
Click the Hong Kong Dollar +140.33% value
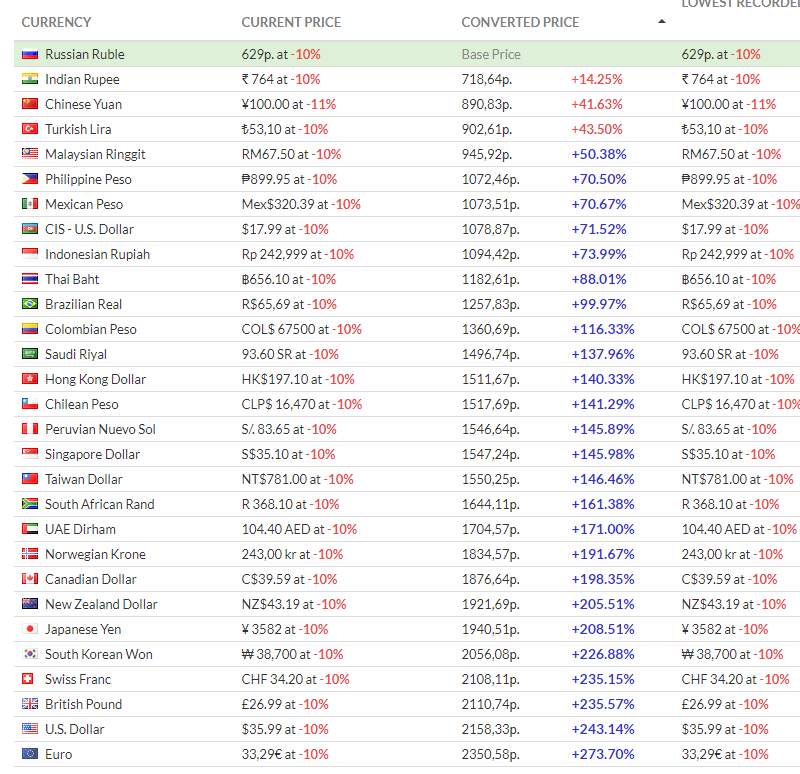coord(603,379)
